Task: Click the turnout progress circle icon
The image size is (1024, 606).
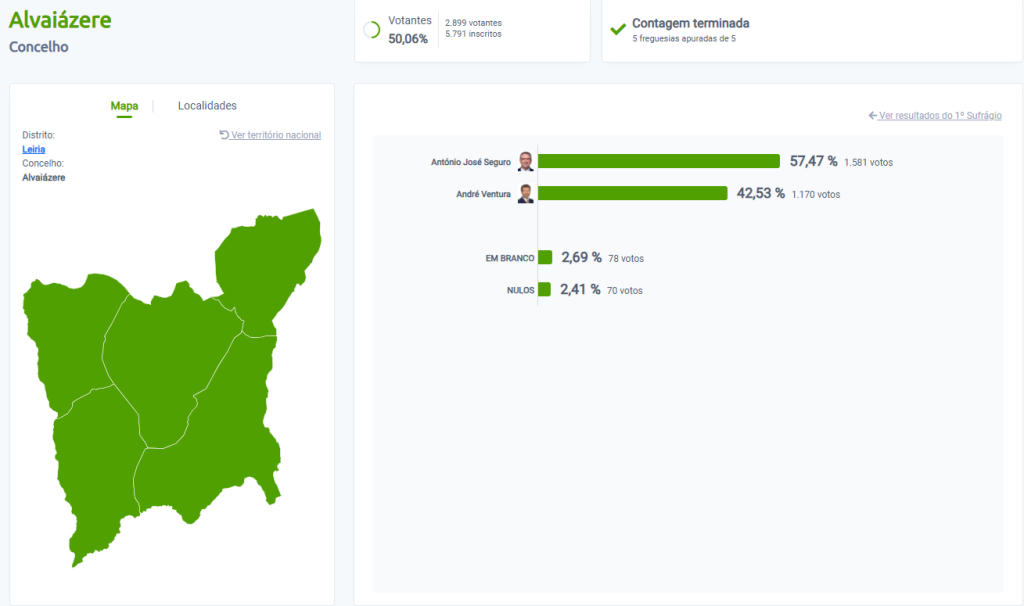Action: [x=371, y=30]
